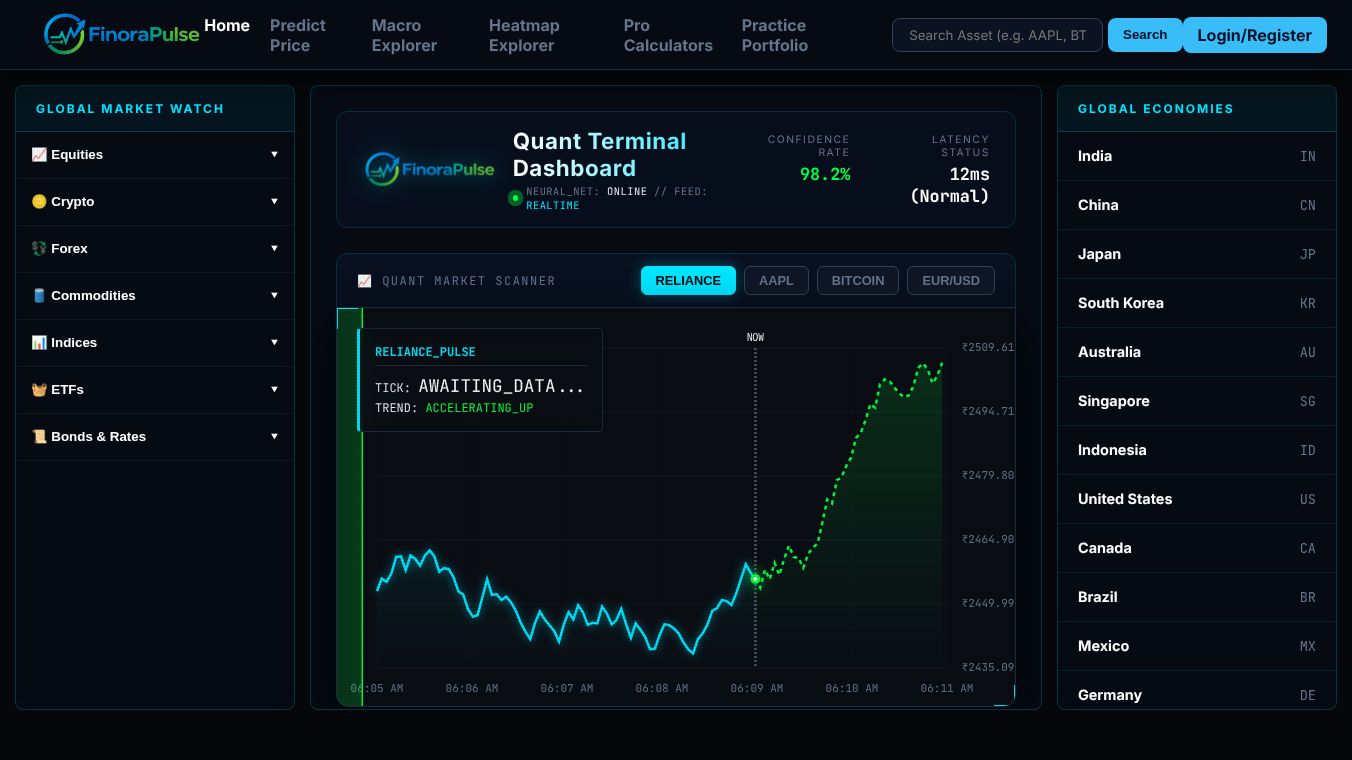Click the NOW marker on the chart
1352x760 pixels.
pos(755,338)
